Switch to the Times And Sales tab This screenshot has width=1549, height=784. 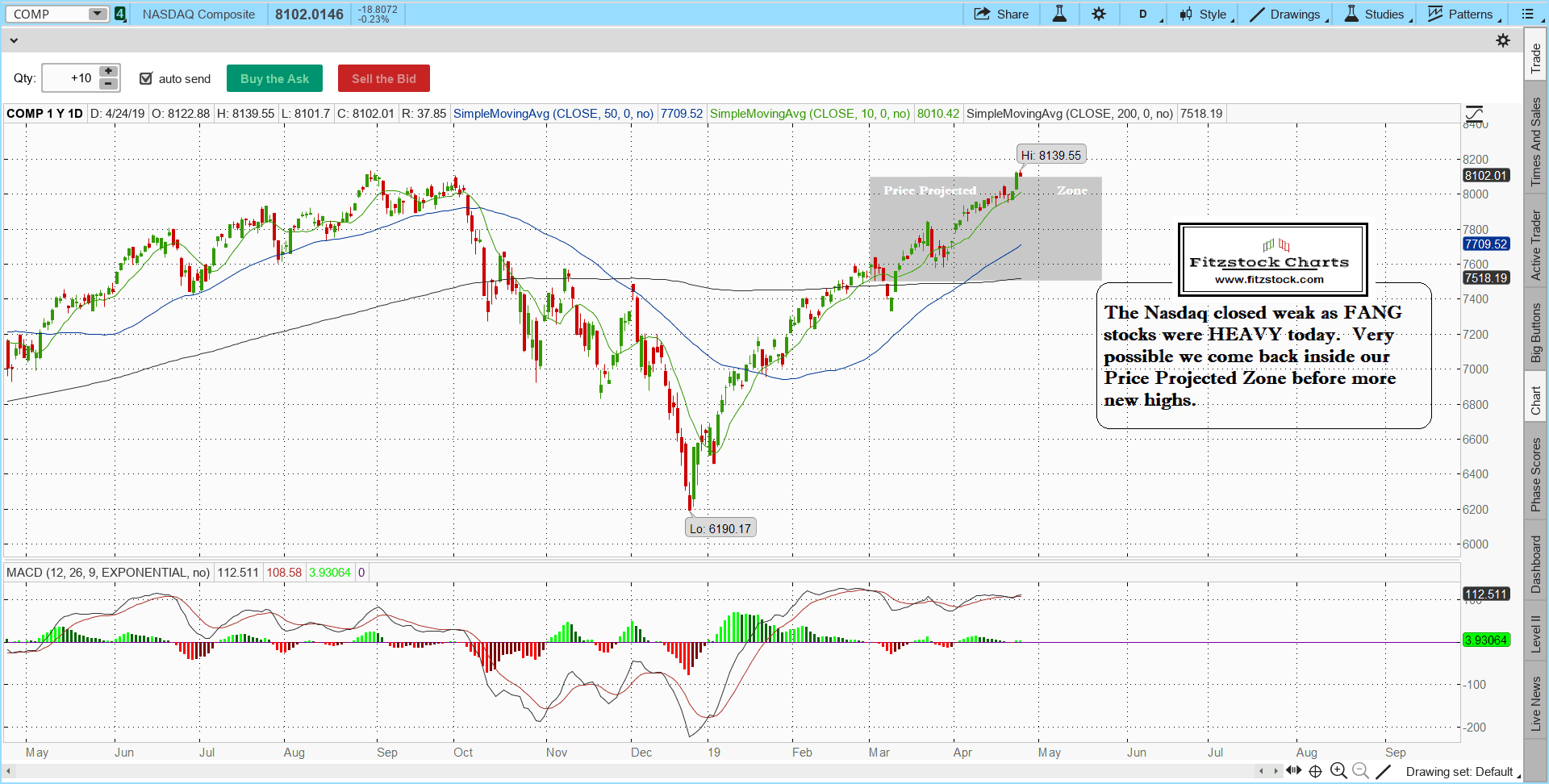(1535, 142)
